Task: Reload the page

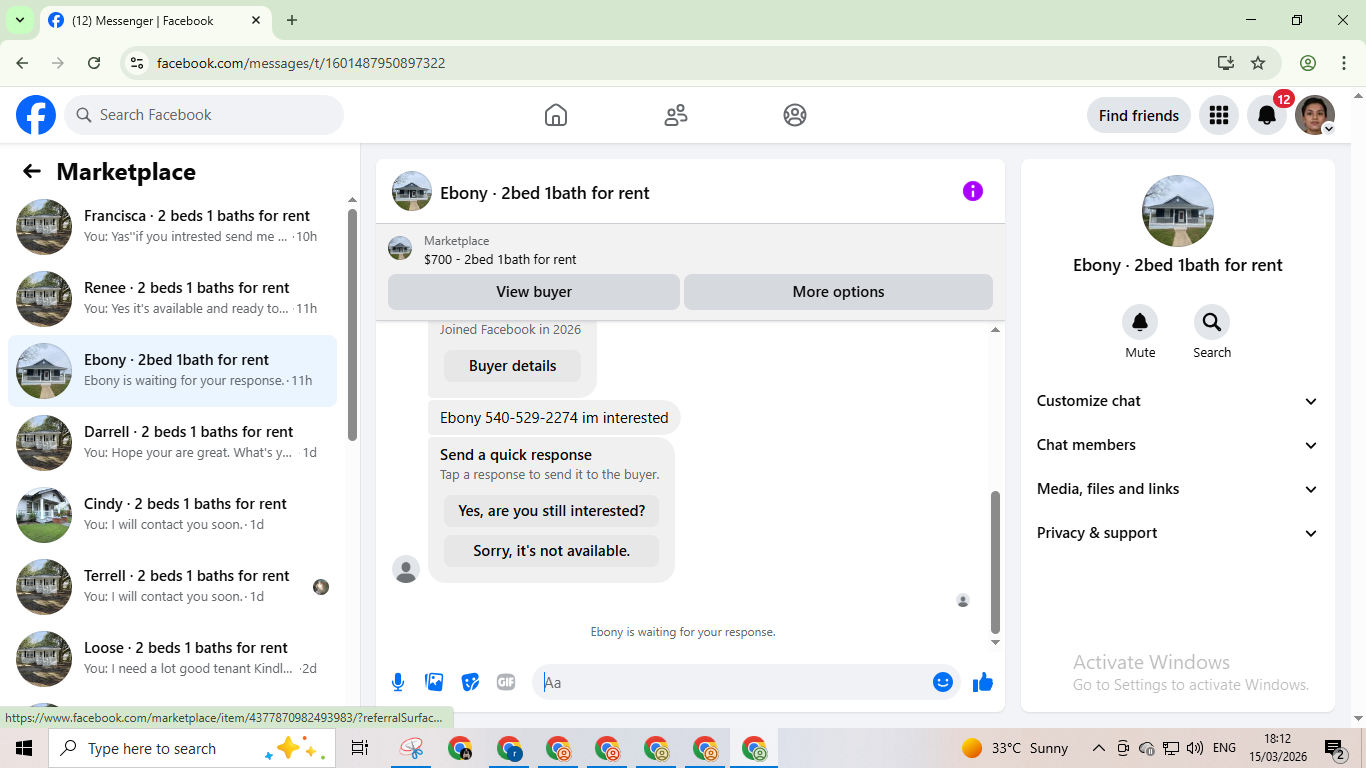Action: [94, 63]
